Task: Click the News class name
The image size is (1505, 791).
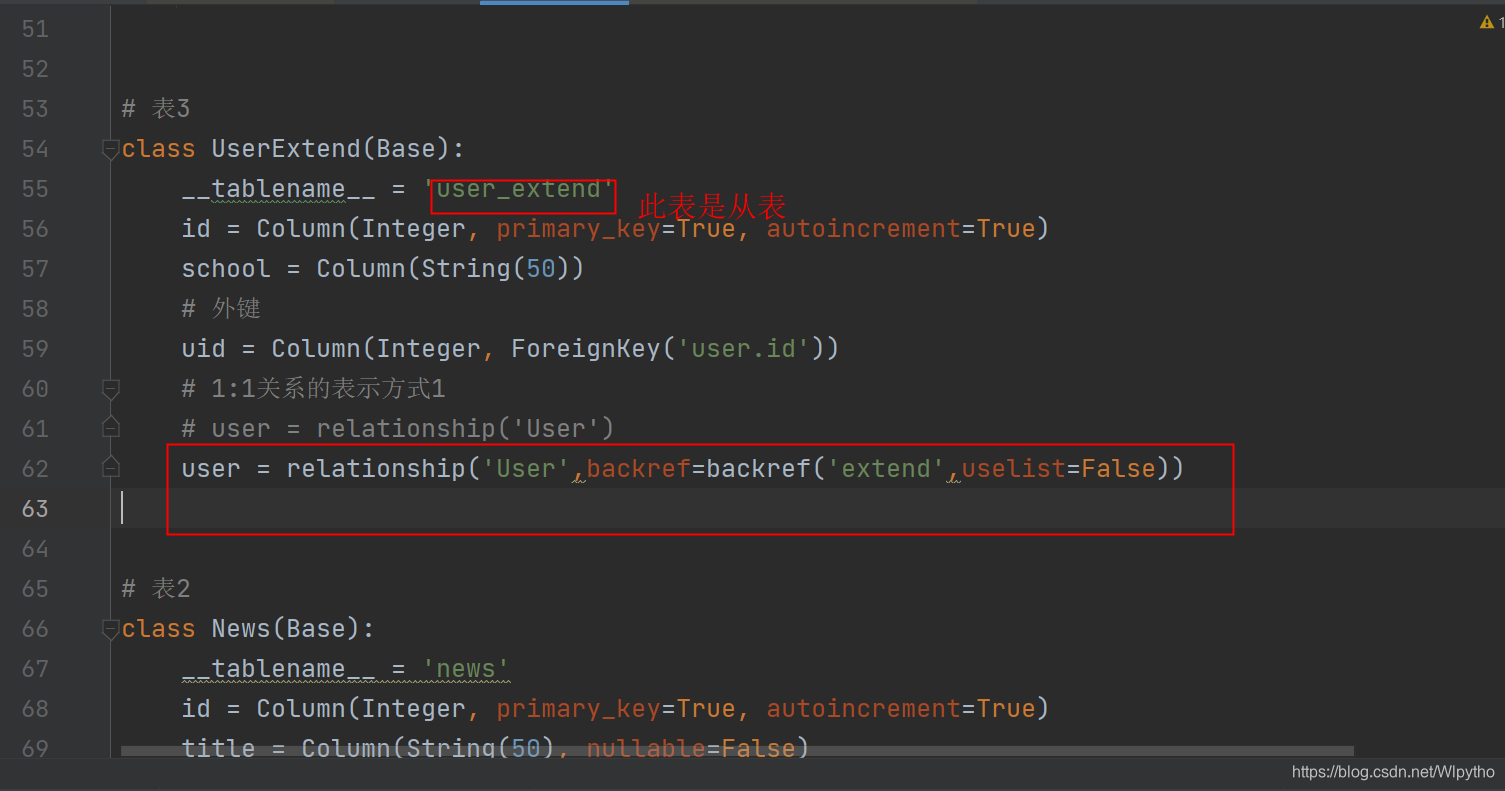Action: click(241, 629)
